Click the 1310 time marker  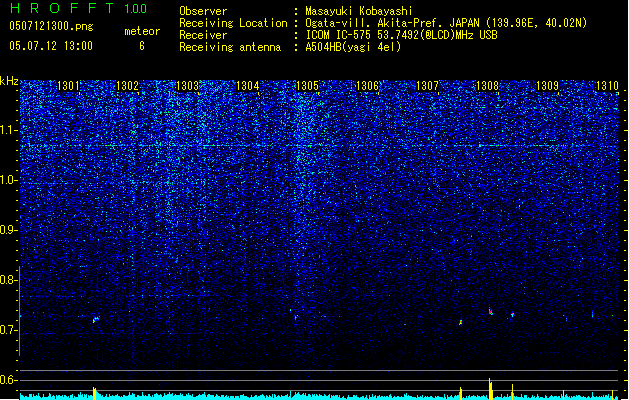607,86
